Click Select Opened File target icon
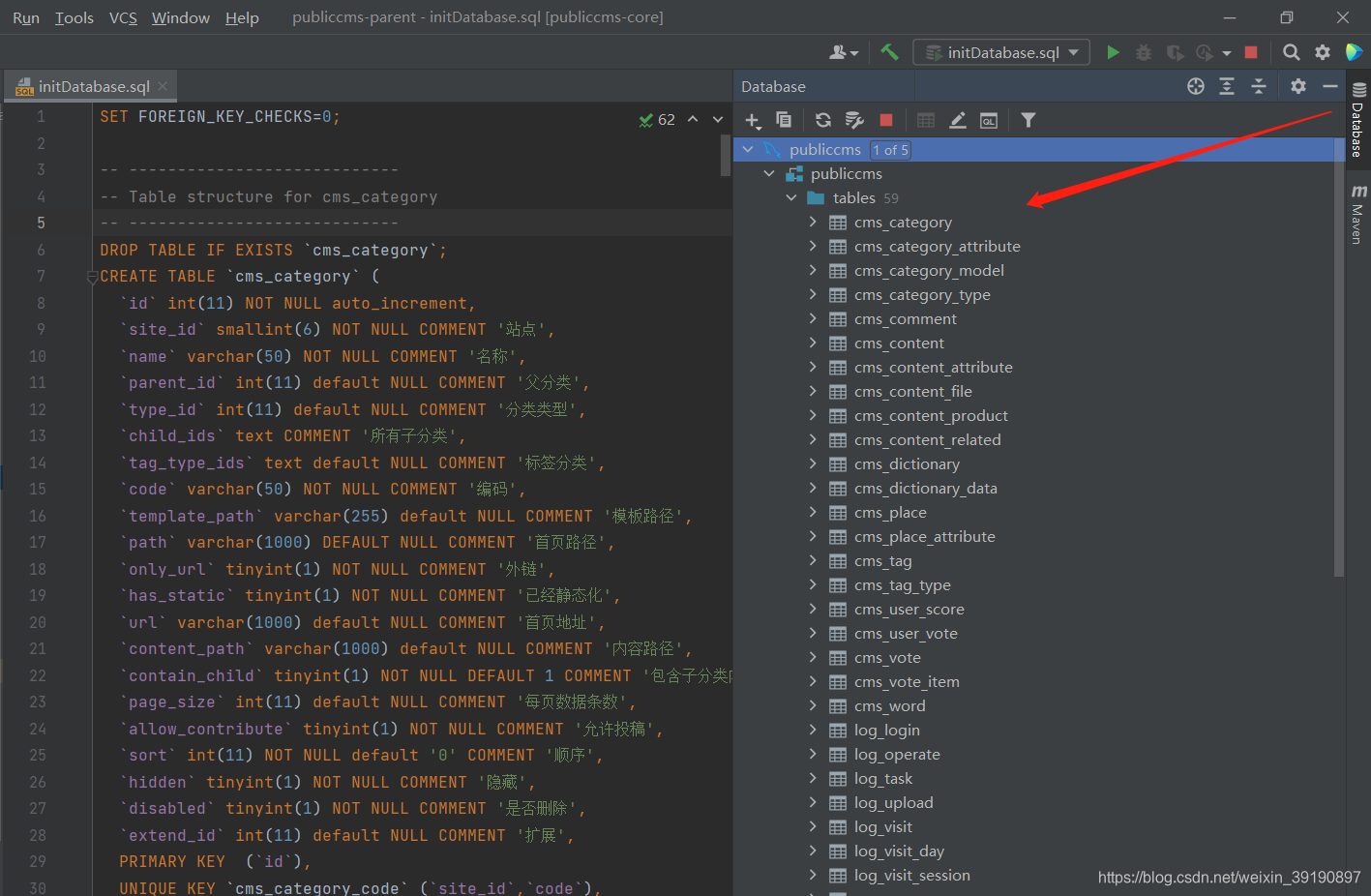Screen dimensions: 1371x896 tap(1196, 86)
